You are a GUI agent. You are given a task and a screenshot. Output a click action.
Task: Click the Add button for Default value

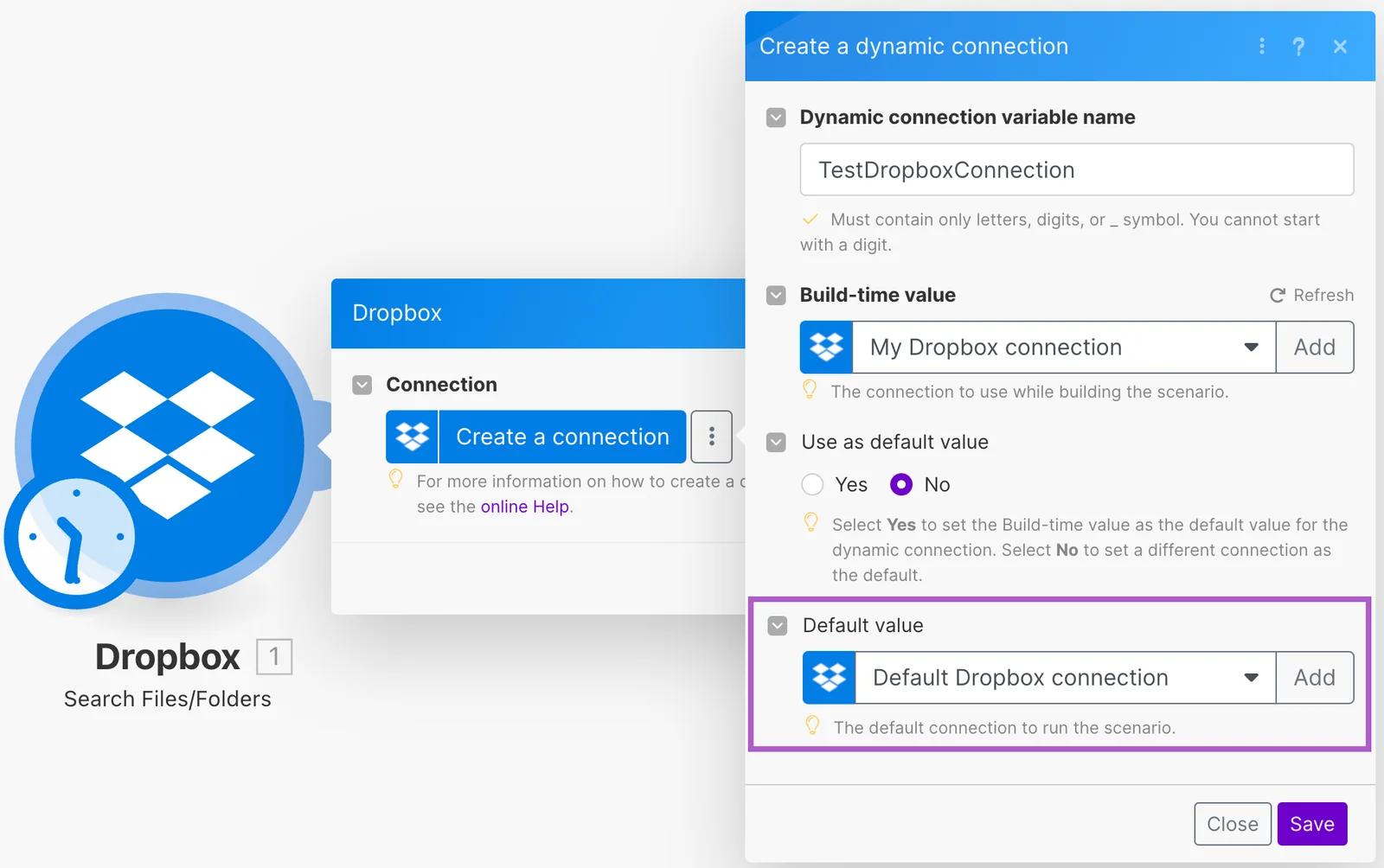click(x=1315, y=678)
